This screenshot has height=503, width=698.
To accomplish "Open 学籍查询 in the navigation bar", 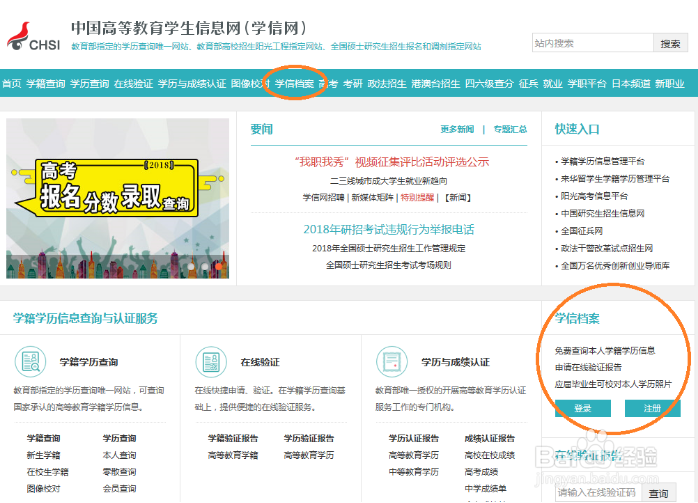I will pyautogui.click(x=45, y=83).
